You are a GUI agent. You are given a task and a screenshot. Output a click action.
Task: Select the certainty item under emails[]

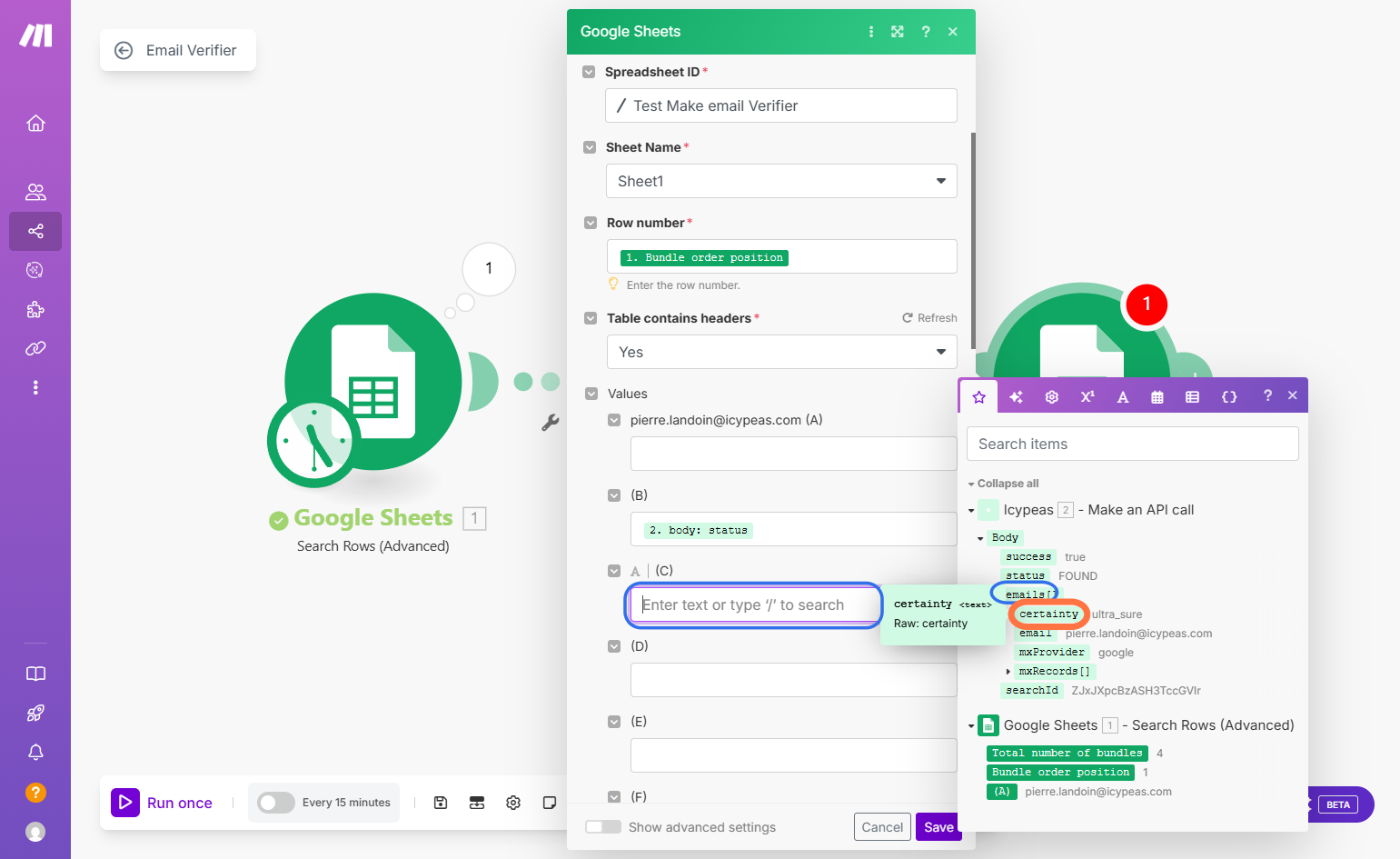pyautogui.click(x=1048, y=614)
